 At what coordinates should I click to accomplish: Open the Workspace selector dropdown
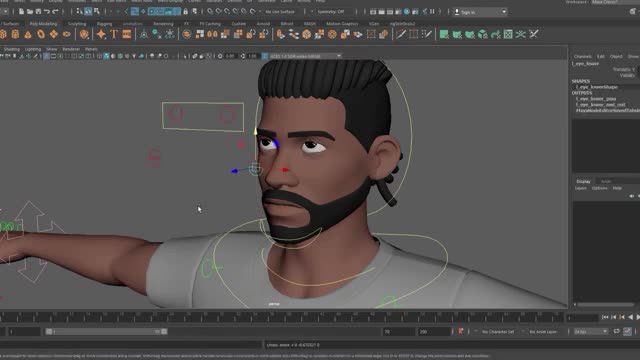coord(615,2)
